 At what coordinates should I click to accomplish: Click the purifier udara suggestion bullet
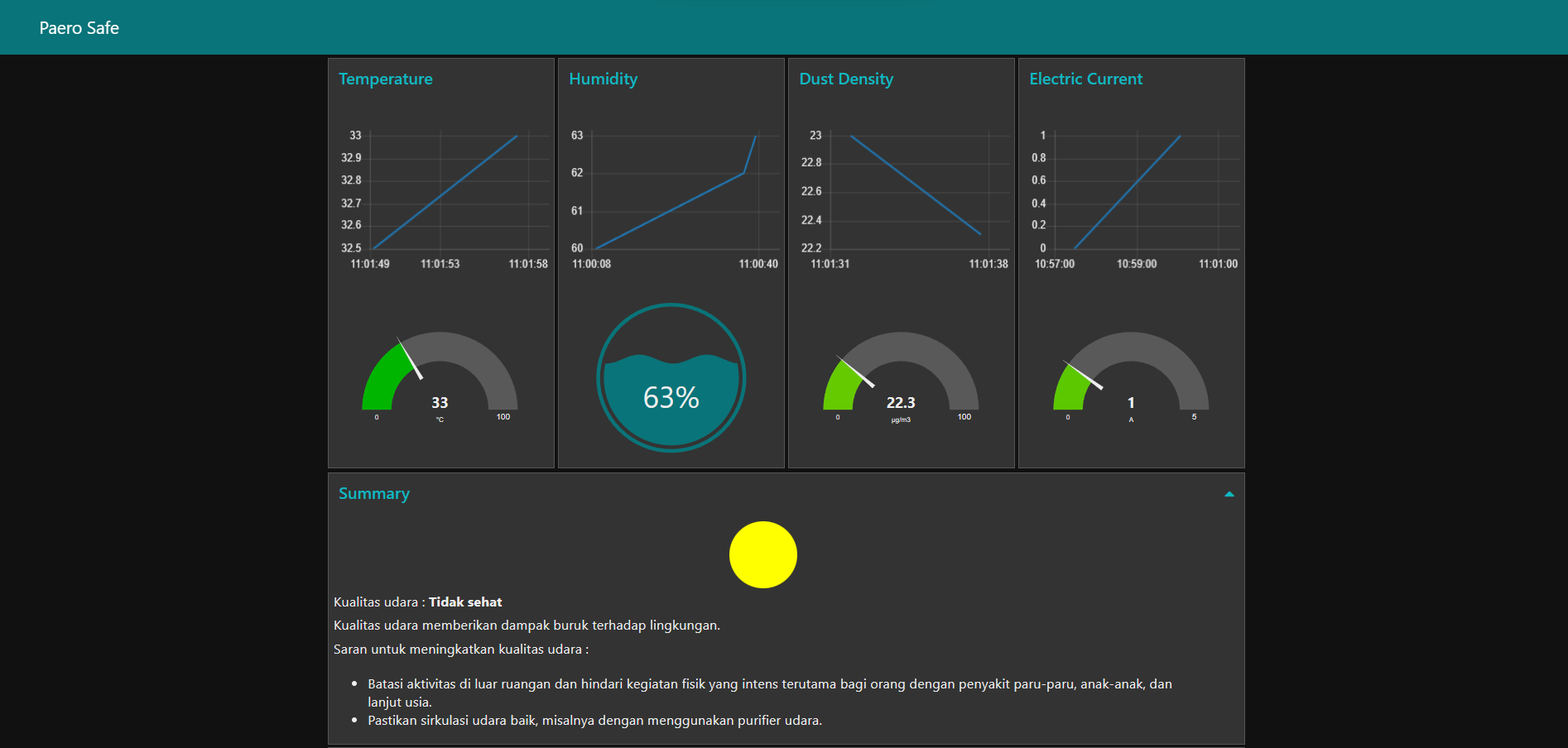[594, 721]
